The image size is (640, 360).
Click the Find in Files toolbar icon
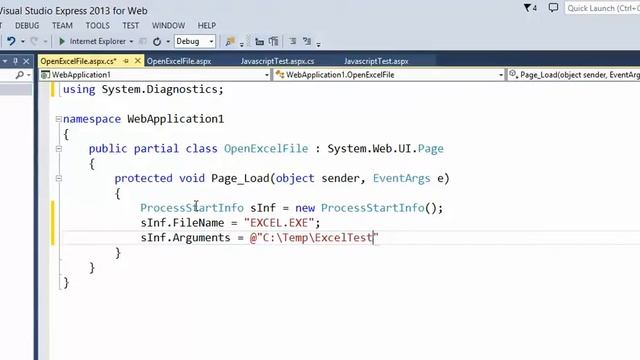pos(230,41)
